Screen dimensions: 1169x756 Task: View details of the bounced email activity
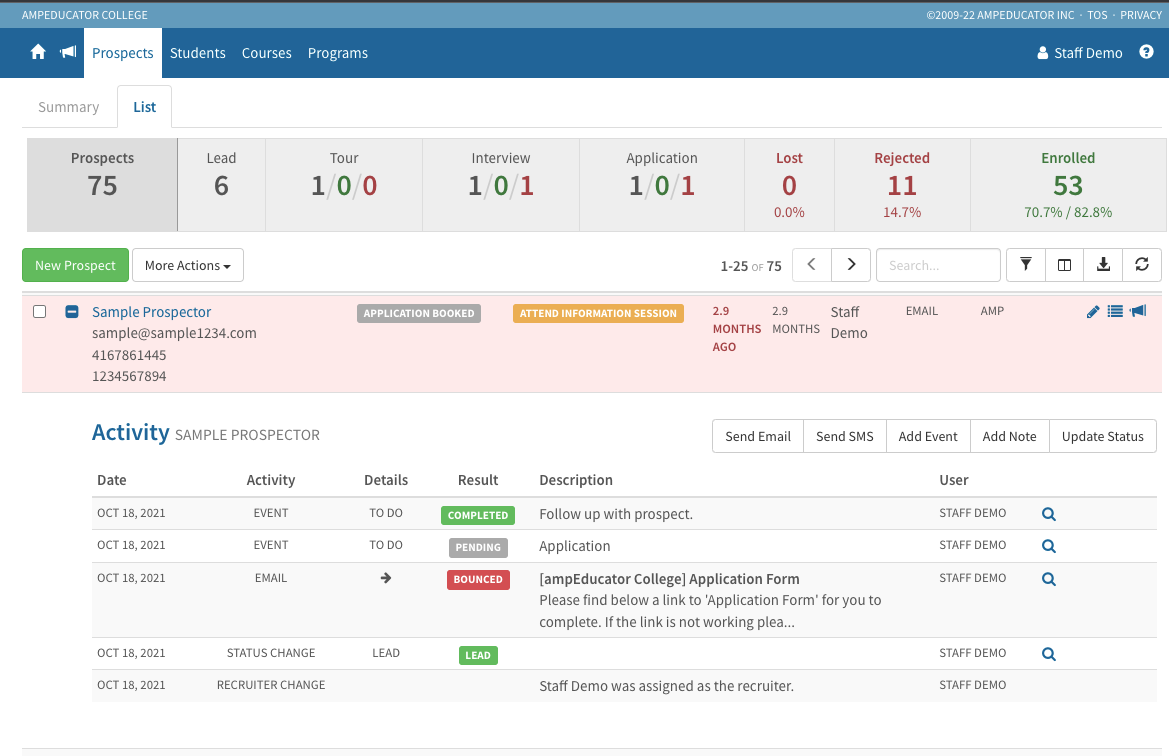pos(1048,579)
